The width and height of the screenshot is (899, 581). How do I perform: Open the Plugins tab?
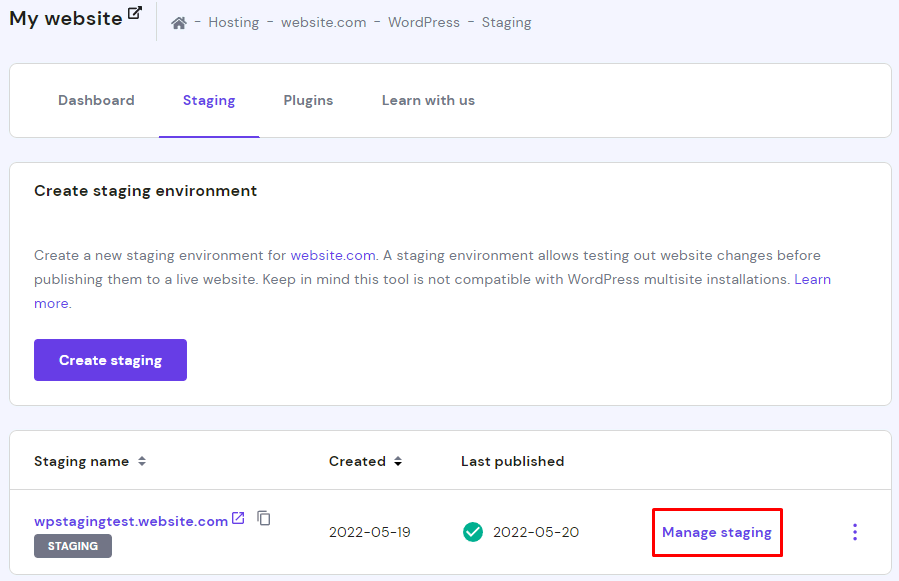[x=308, y=100]
